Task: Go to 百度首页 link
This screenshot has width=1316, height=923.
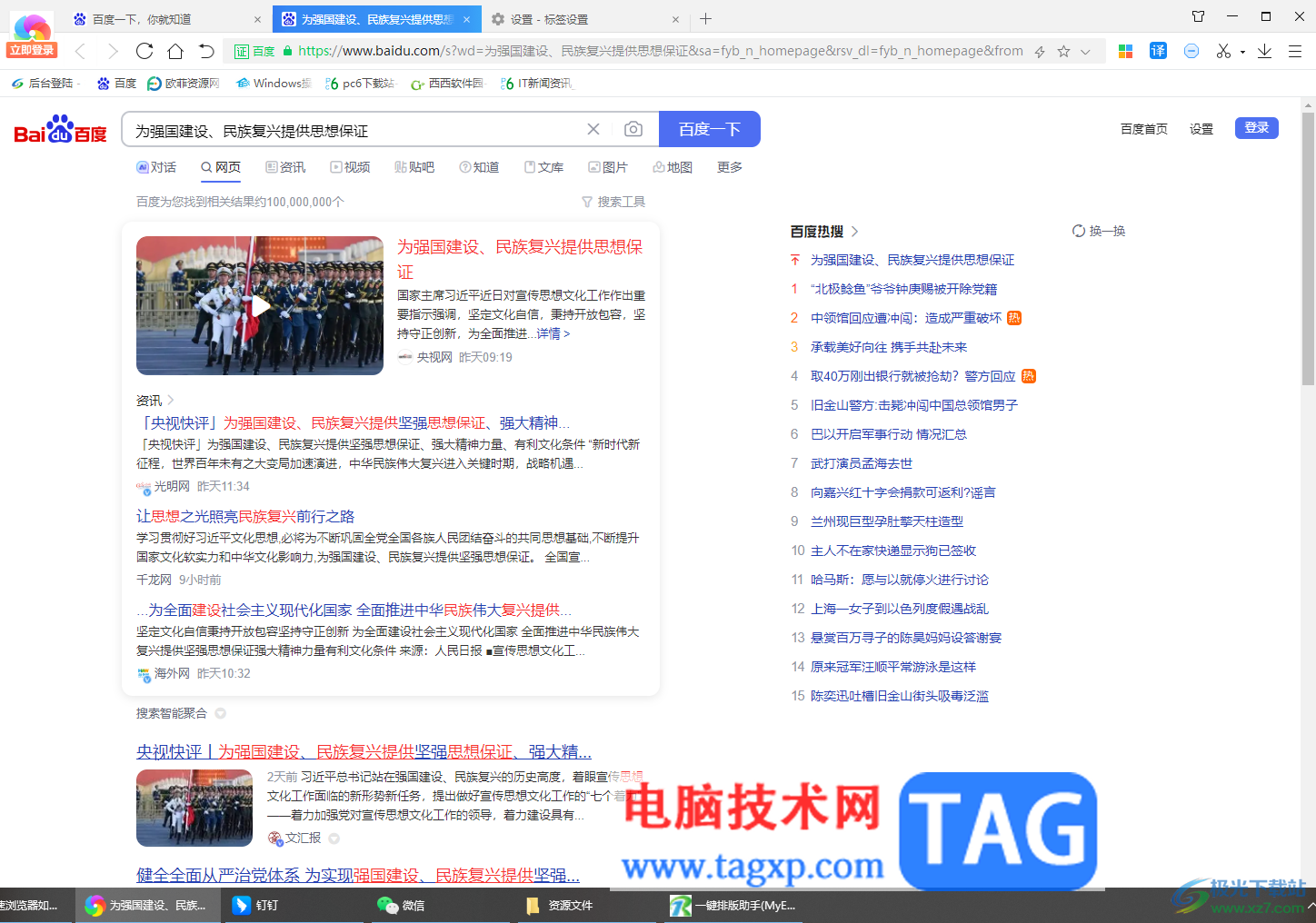Action: point(1144,129)
